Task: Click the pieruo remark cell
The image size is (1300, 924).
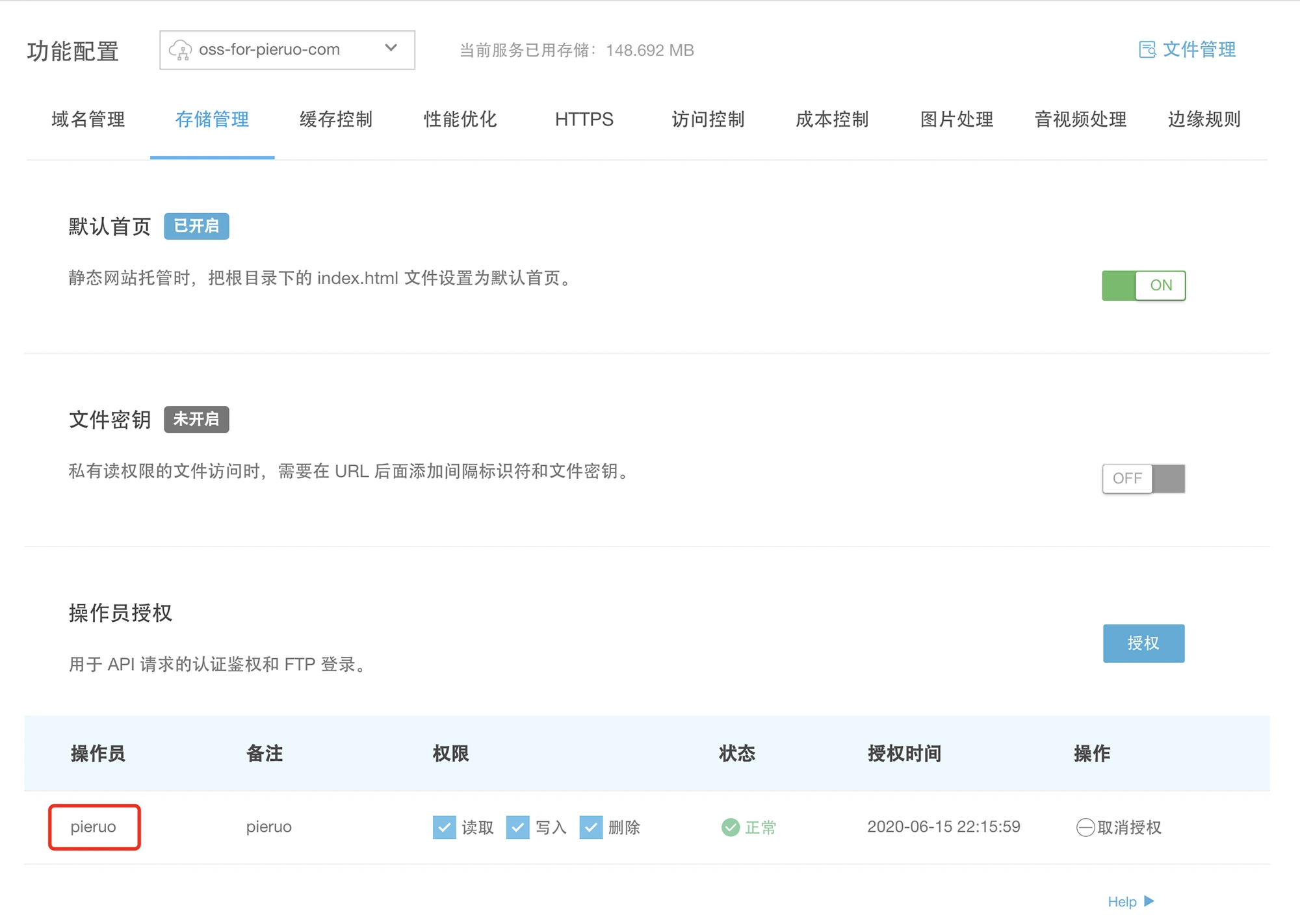Action: point(269,827)
